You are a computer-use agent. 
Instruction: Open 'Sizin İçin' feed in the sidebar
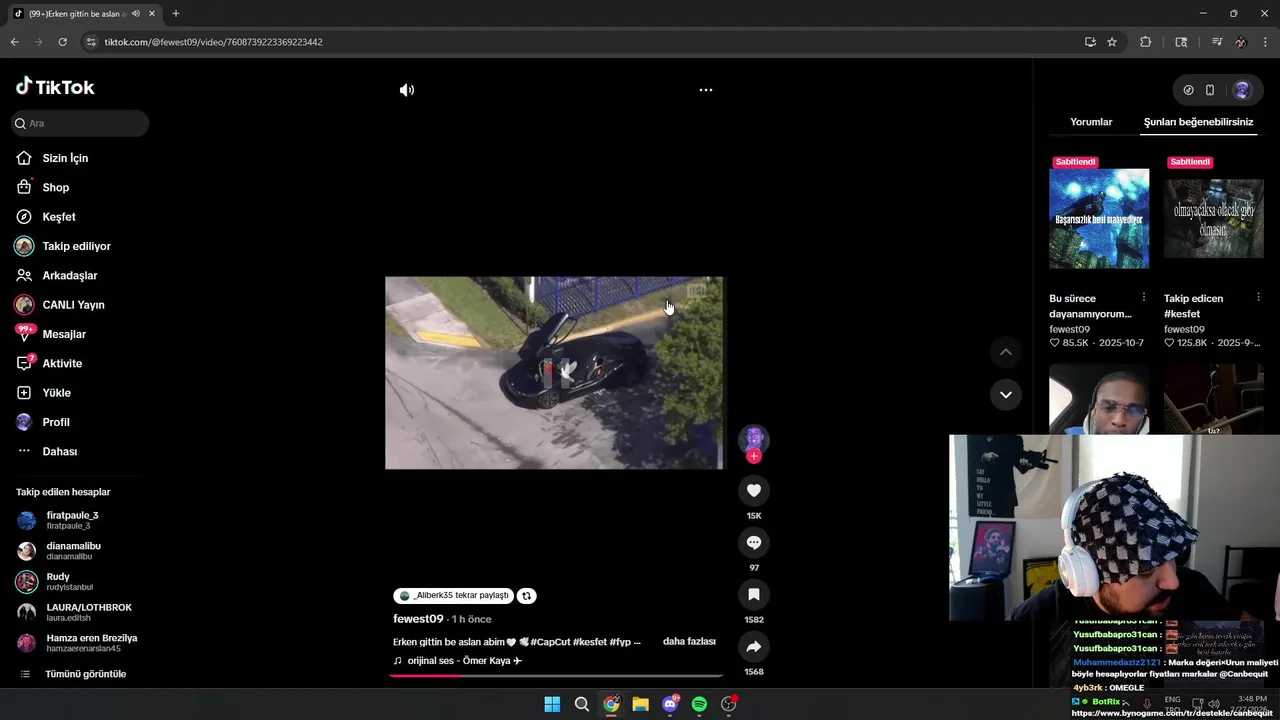pos(65,158)
